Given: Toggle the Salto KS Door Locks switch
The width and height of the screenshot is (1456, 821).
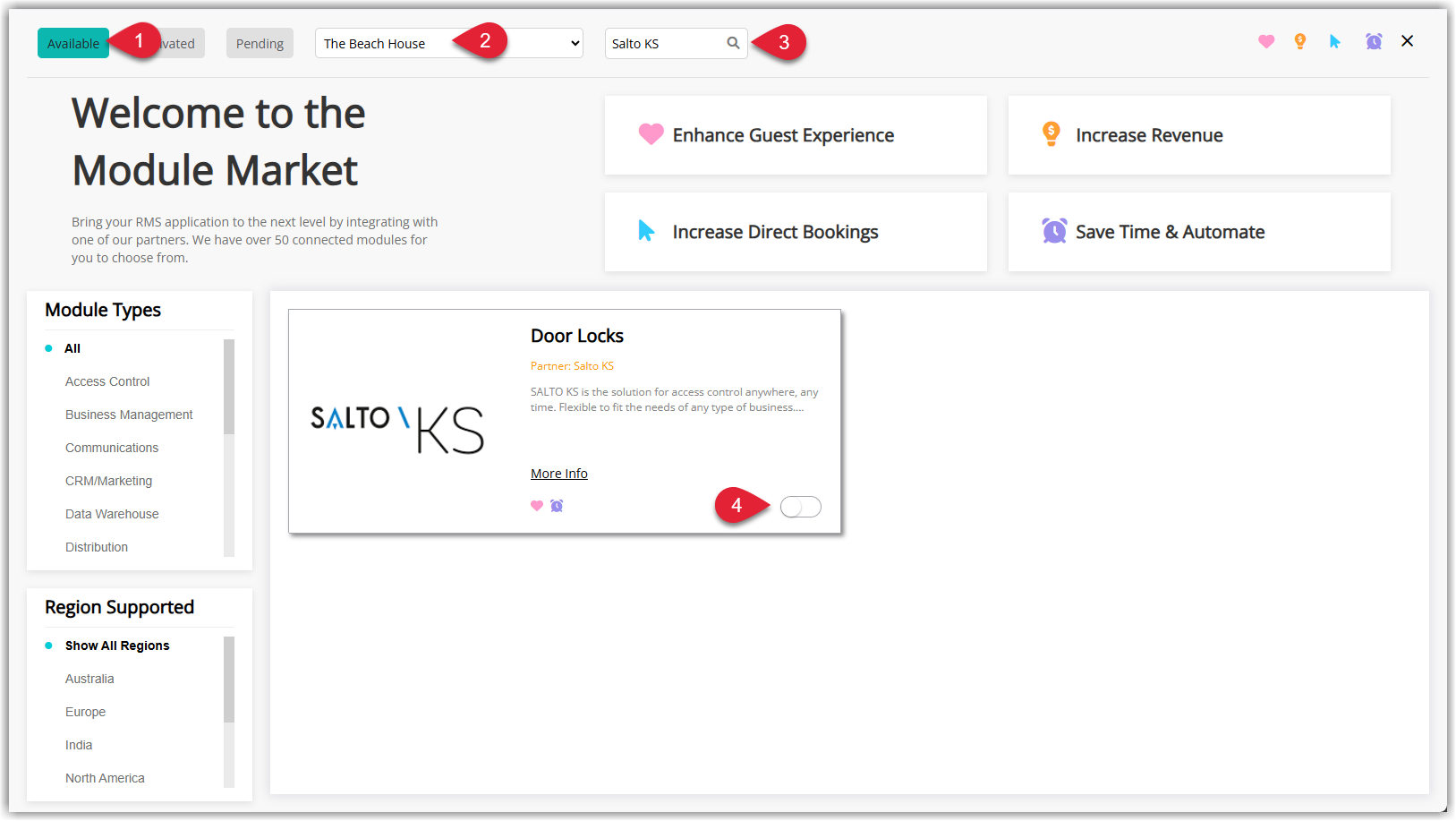Looking at the screenshot, I should click(x=800, y=507).
